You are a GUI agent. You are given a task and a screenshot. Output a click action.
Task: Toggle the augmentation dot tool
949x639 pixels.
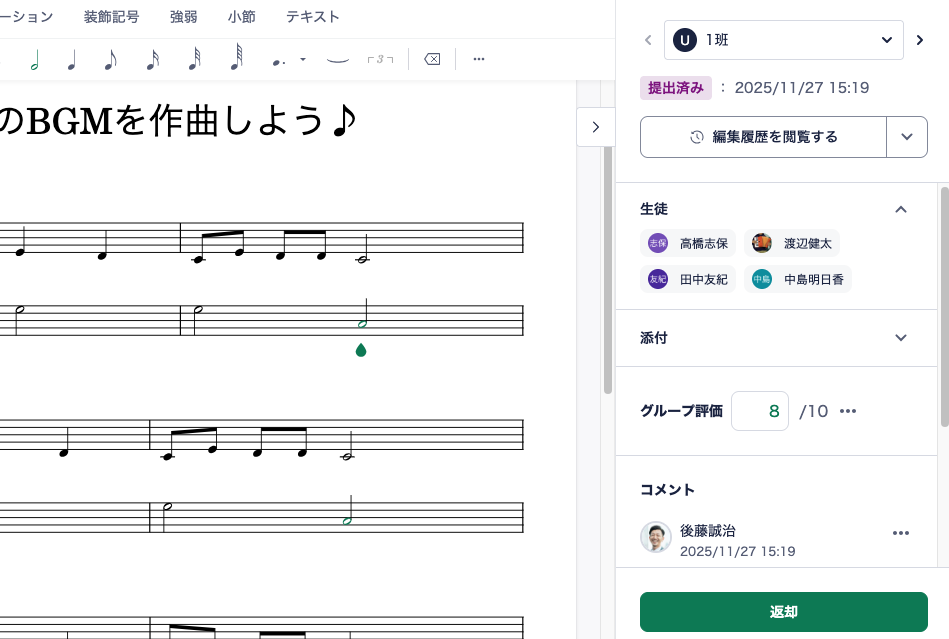click(x=277, y=60)
